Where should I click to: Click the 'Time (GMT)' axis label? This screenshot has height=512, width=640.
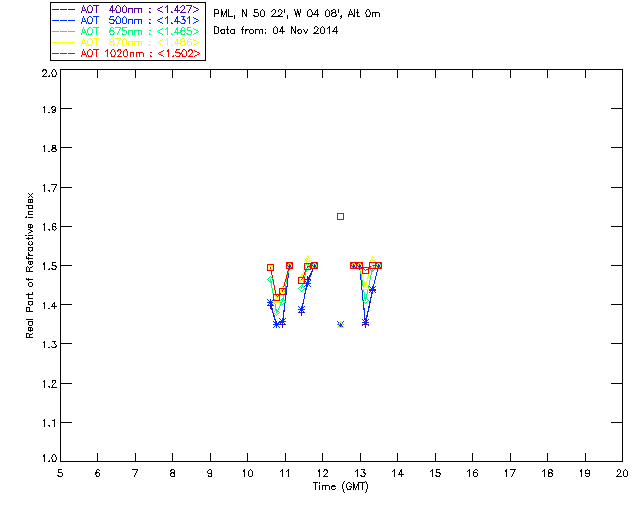[x=340, y=487]
